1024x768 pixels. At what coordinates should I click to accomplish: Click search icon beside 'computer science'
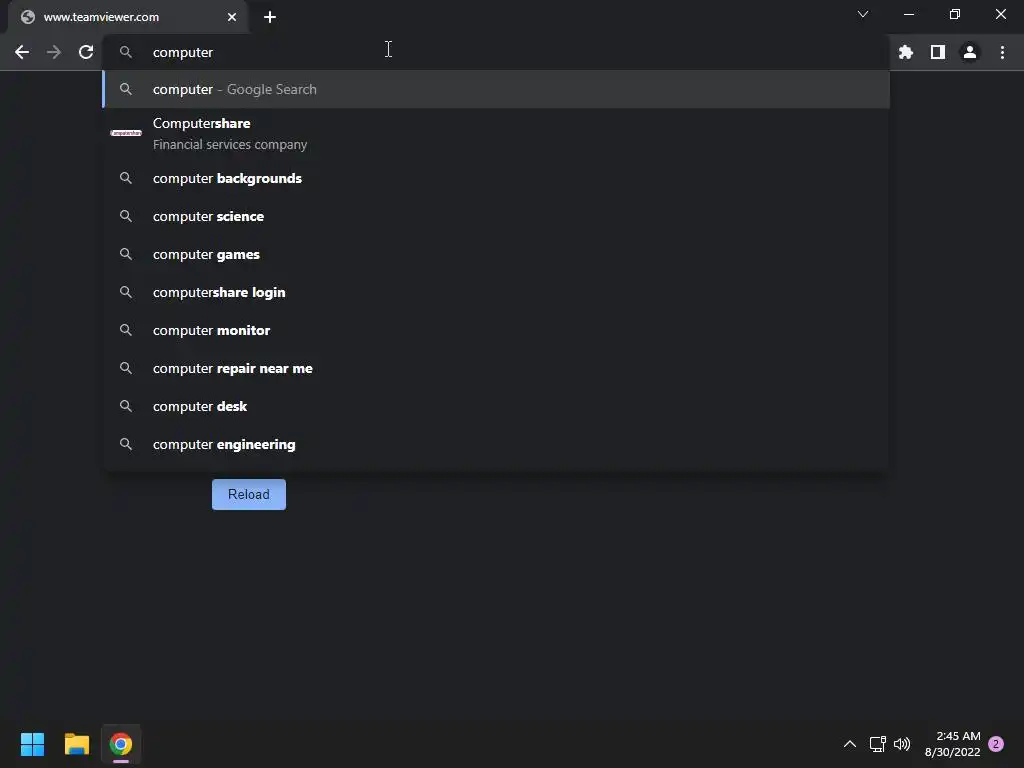[126, 216]
